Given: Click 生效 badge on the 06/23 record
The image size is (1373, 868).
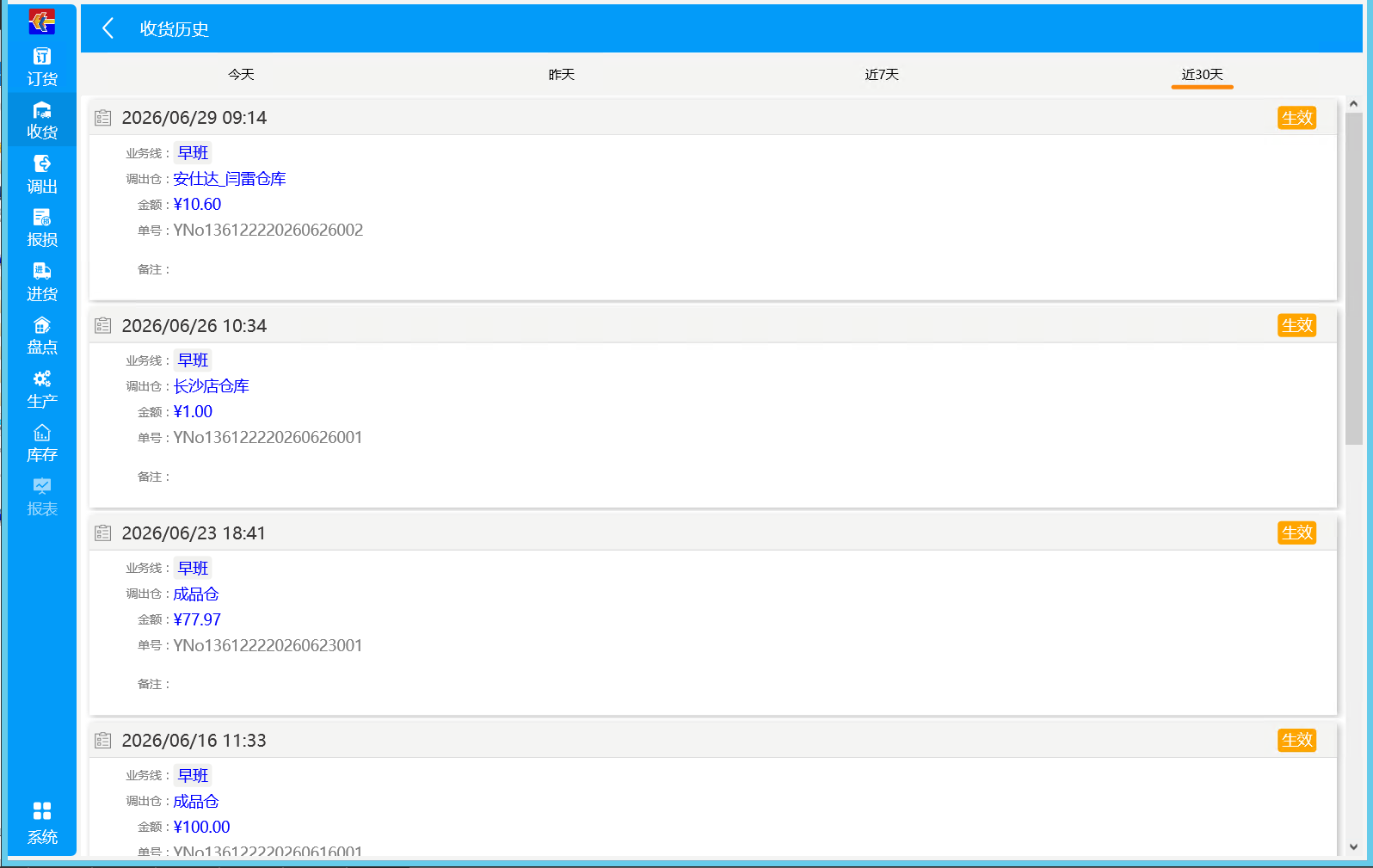Looking at the screenshot, I should click(x=1296, y=532).
